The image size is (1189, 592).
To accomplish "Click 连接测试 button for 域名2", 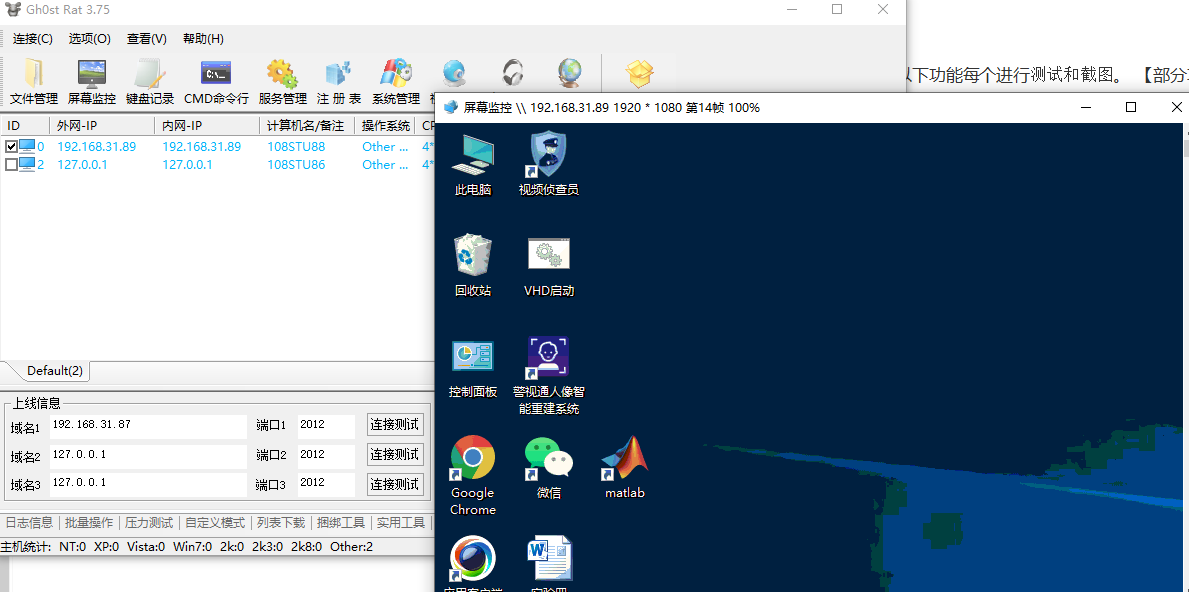I will 395,455.
